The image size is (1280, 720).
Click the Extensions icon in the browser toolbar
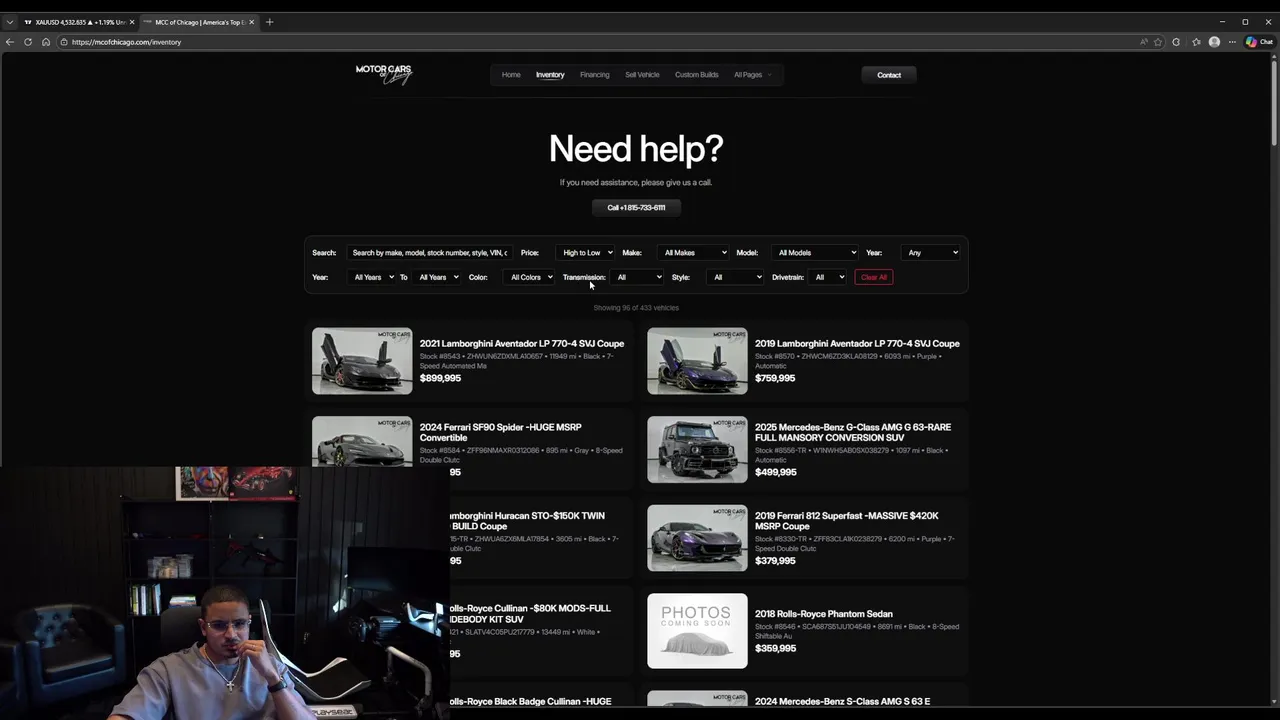[x=1176, y=42]
